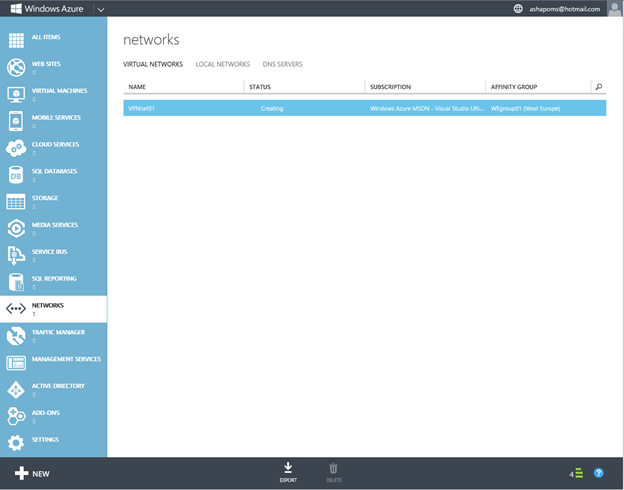Open the Service Bus icon
Image resolution: width=624 pixels, height=490 pixels.
16,255
